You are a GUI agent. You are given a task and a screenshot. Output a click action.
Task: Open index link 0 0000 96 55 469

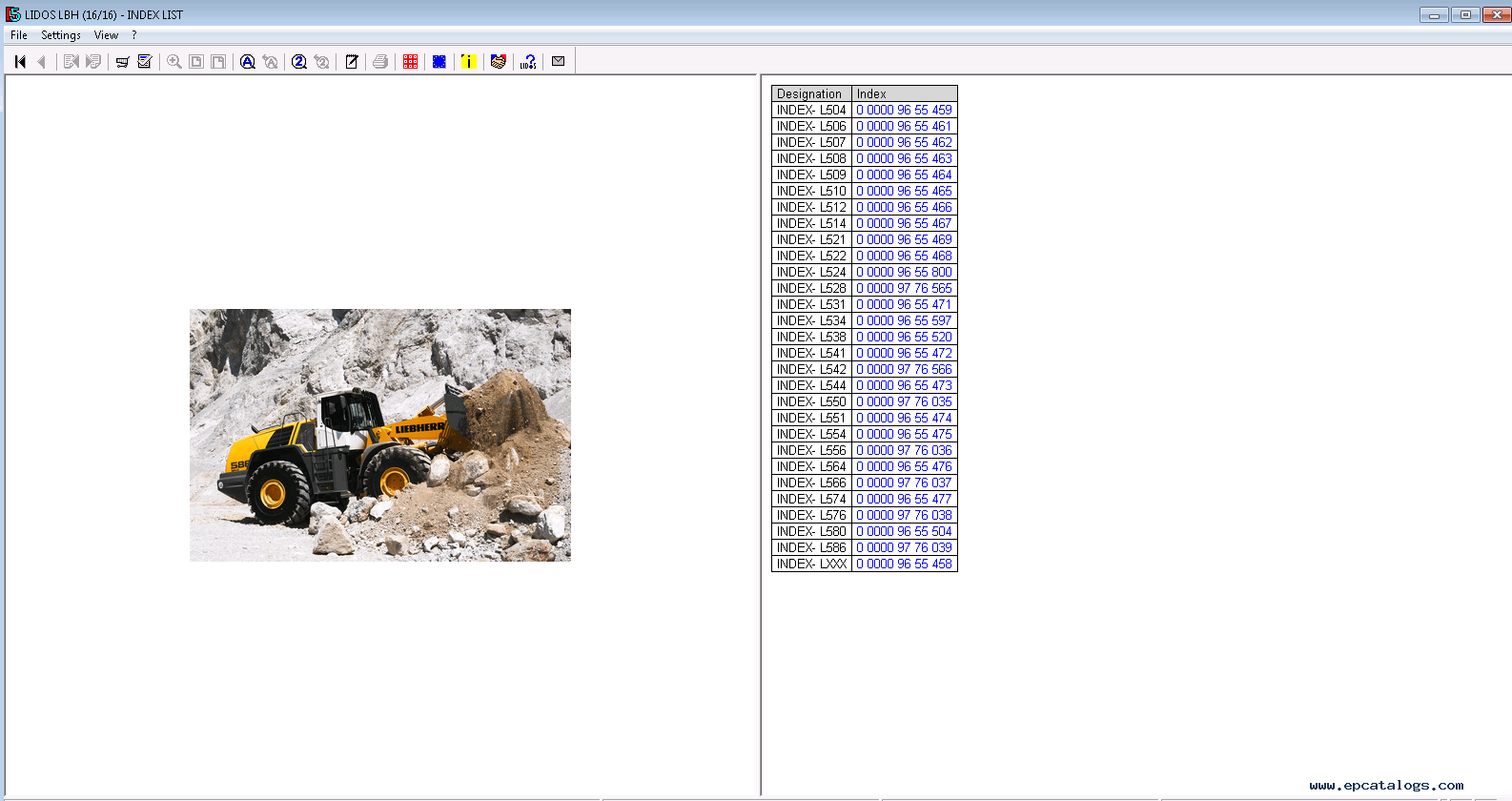[x=904, y=239]
